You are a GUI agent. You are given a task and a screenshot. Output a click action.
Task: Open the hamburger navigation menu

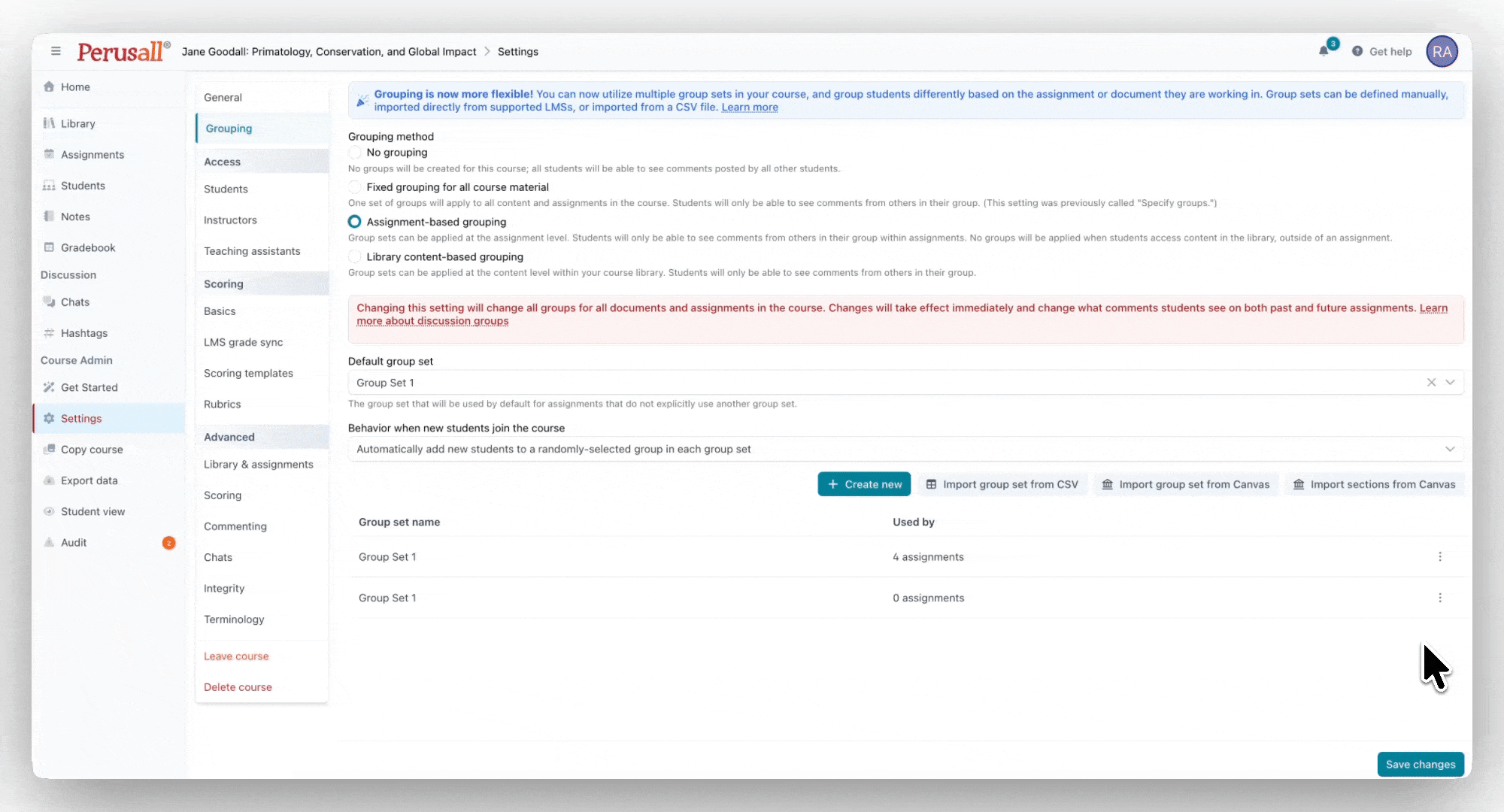[56, 51]
